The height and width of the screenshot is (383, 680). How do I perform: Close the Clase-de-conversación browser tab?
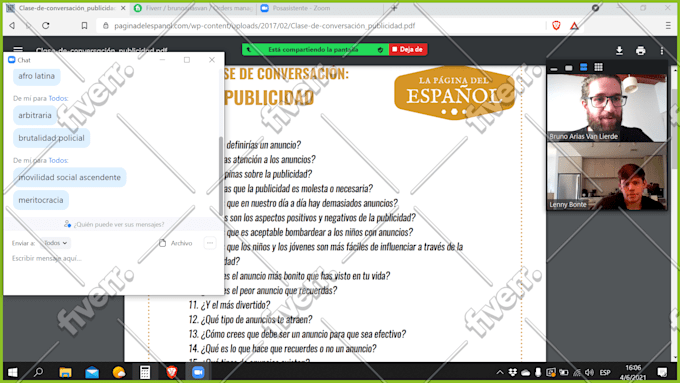123,8
